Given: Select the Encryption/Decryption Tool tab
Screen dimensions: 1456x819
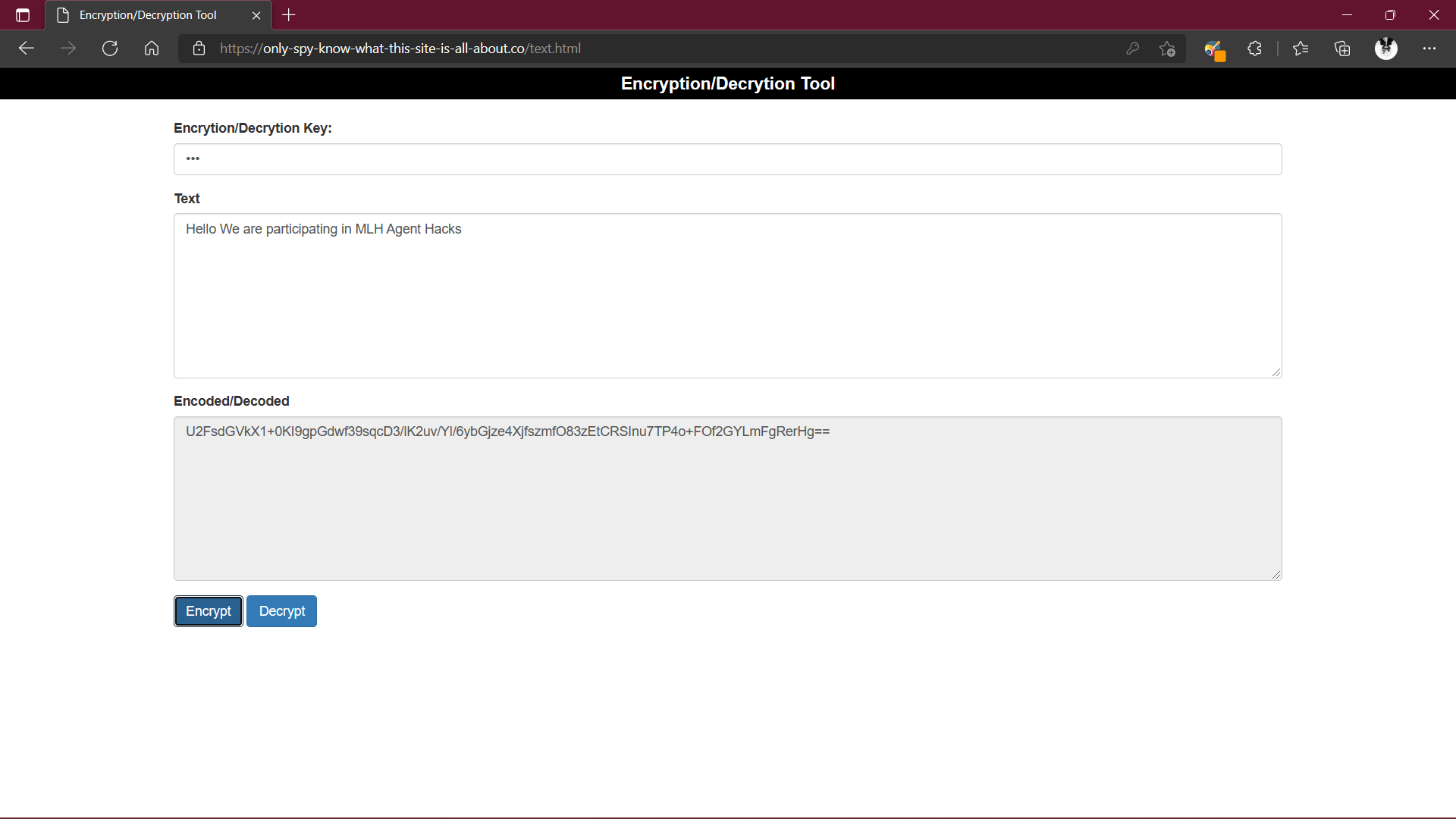Looking at the screenshot, I should click(x=148, y=15).
